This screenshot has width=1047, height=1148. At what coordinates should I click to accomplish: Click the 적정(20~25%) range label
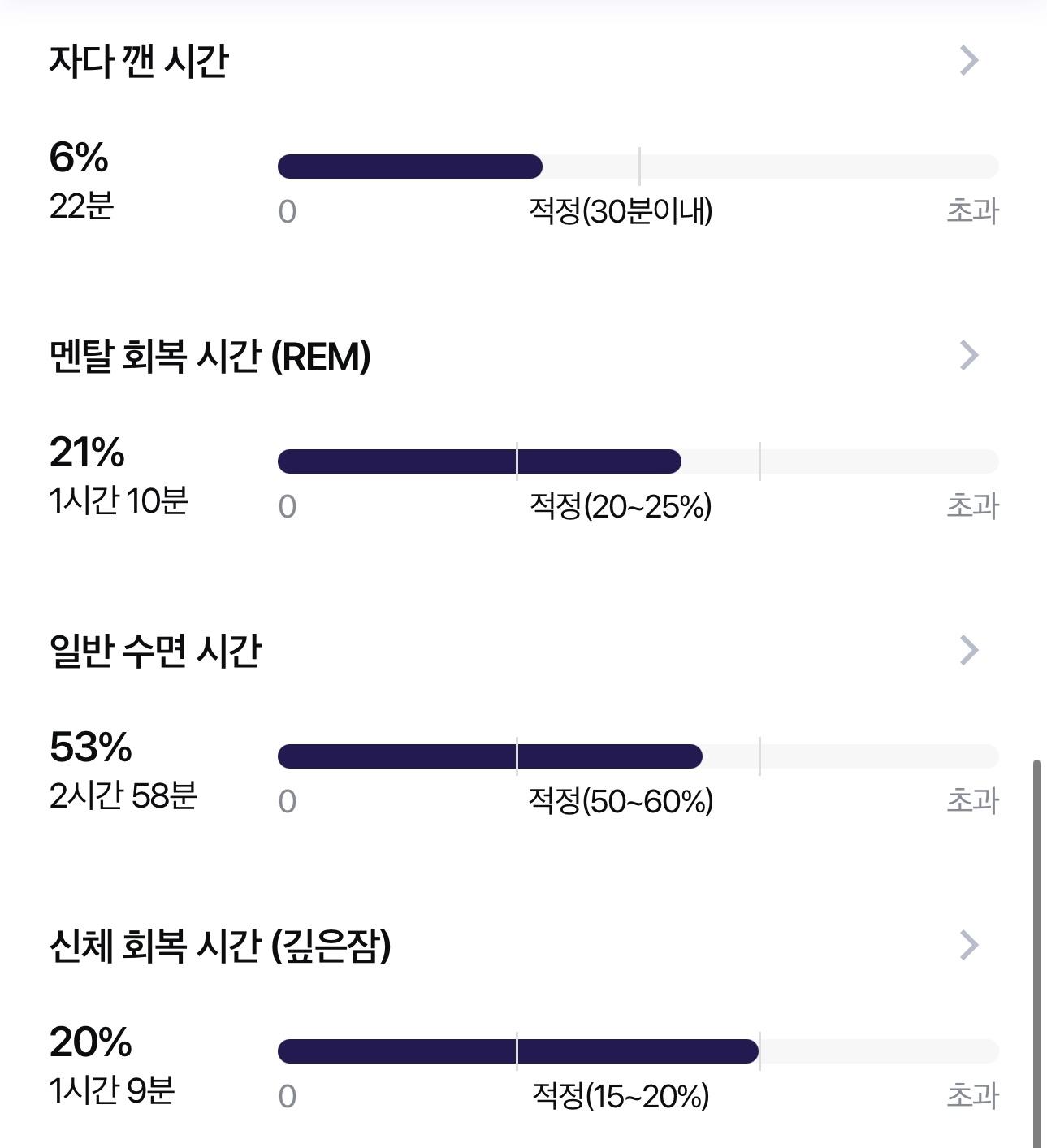pos(621,506)
